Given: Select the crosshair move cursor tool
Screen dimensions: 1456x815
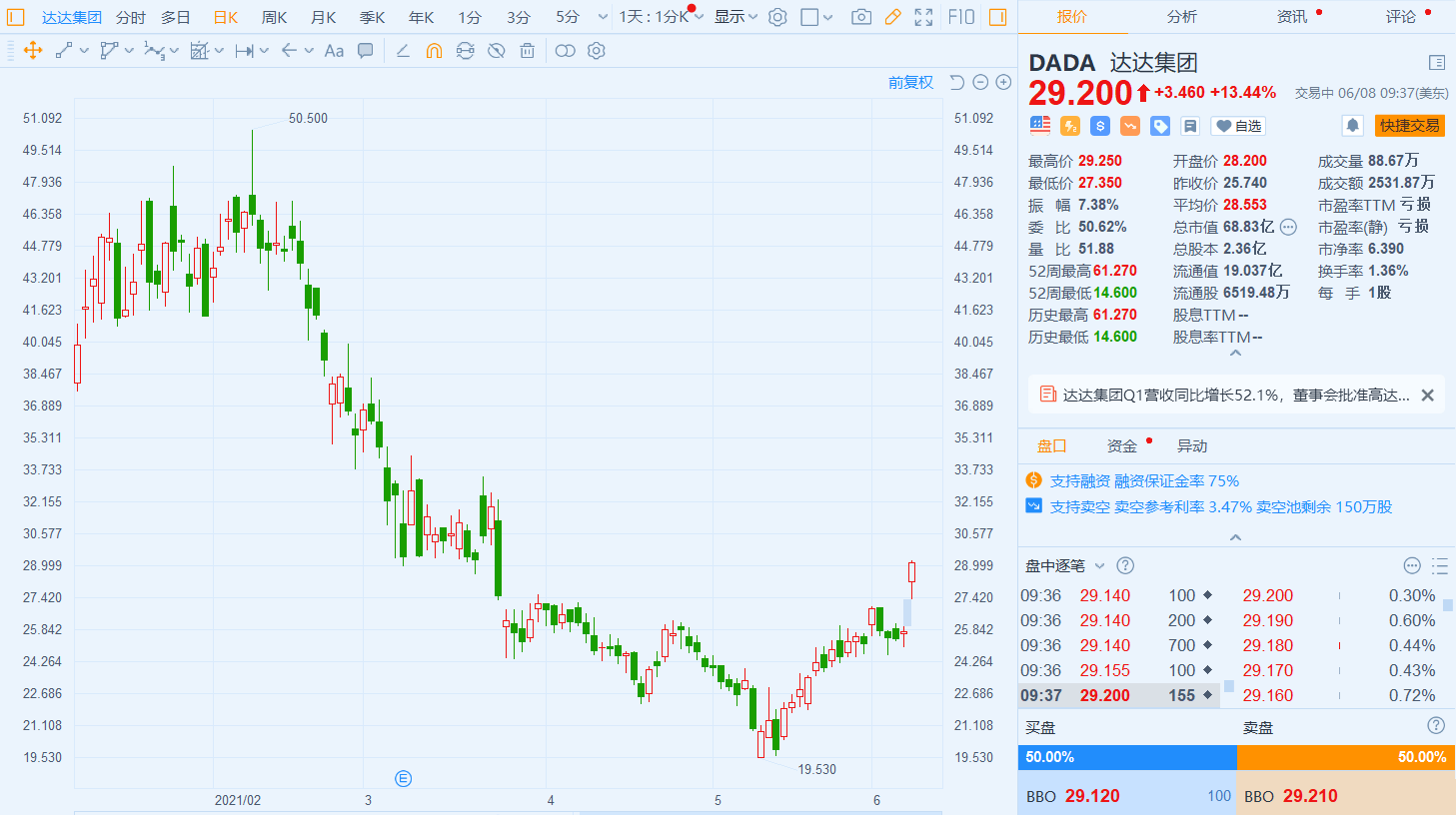Looking at the screenshot, I should click(x=33, y=51).
